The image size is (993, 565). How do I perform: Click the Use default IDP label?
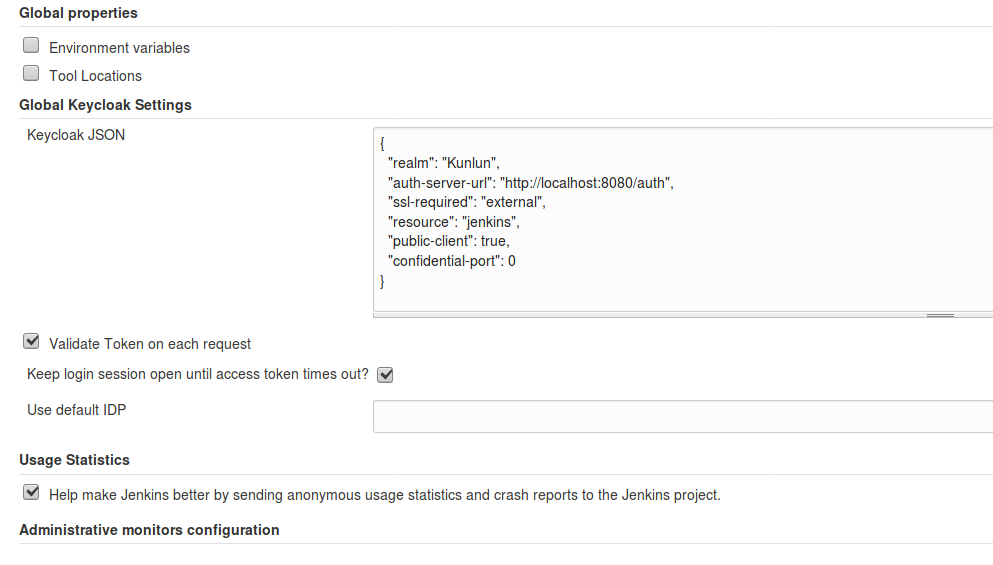[77, 410]
